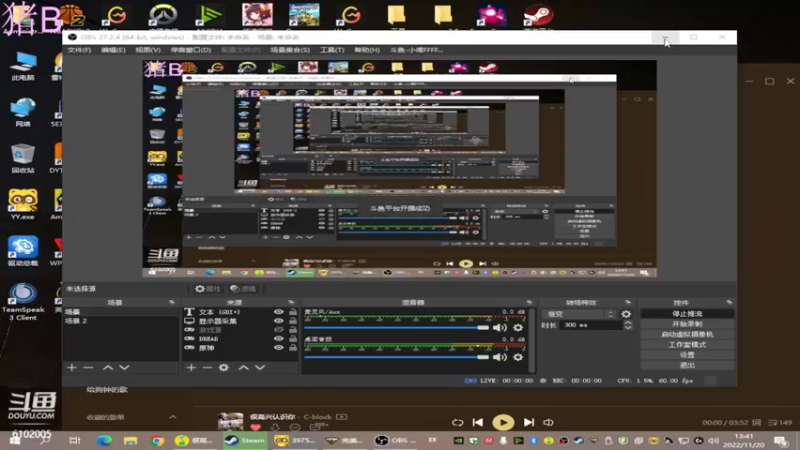
Task: Open Chrome from the taskbar
Action: tap(157, 440)
